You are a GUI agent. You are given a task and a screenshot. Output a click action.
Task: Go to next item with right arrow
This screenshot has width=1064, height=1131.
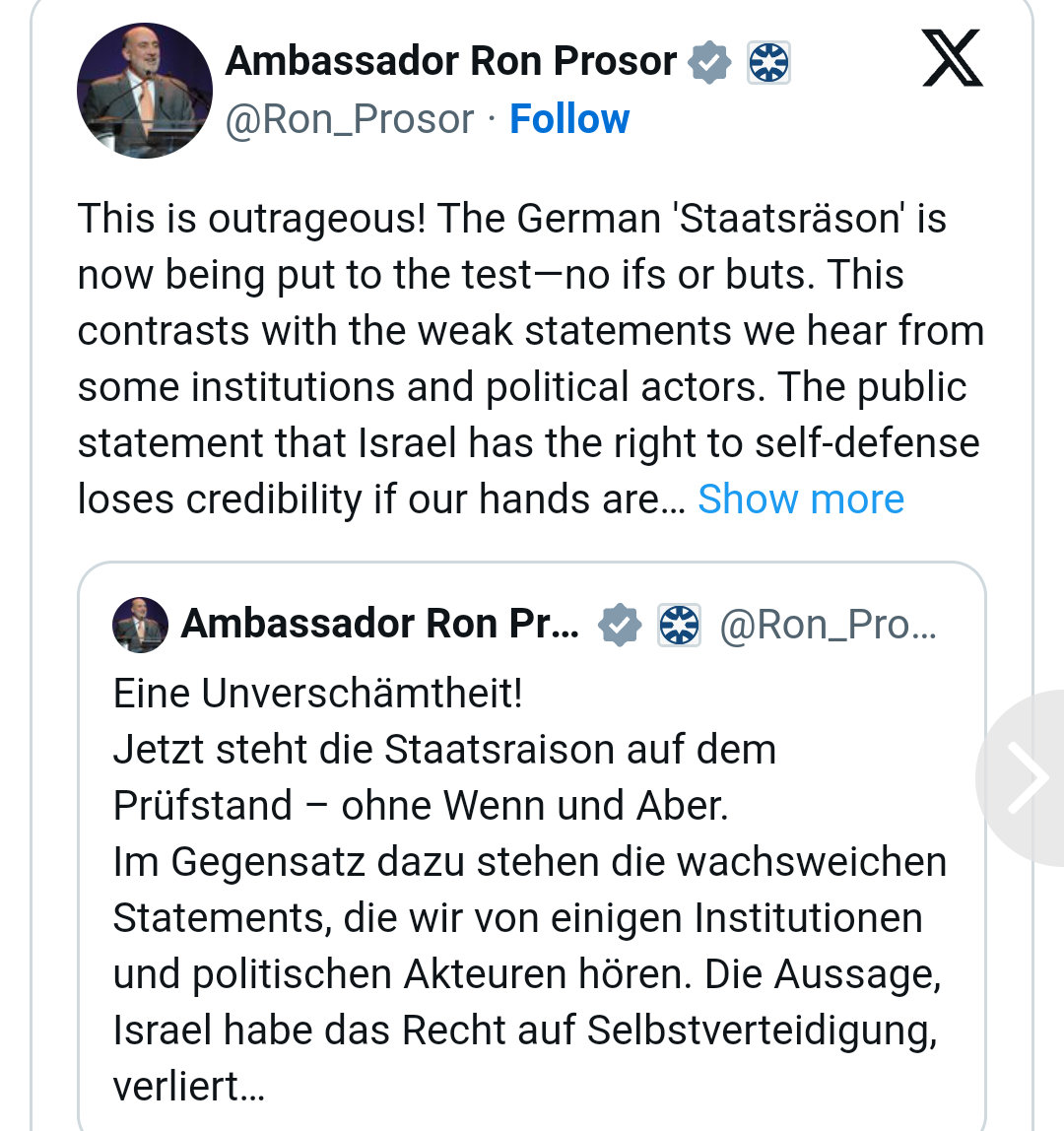[x=1027, y=778]
